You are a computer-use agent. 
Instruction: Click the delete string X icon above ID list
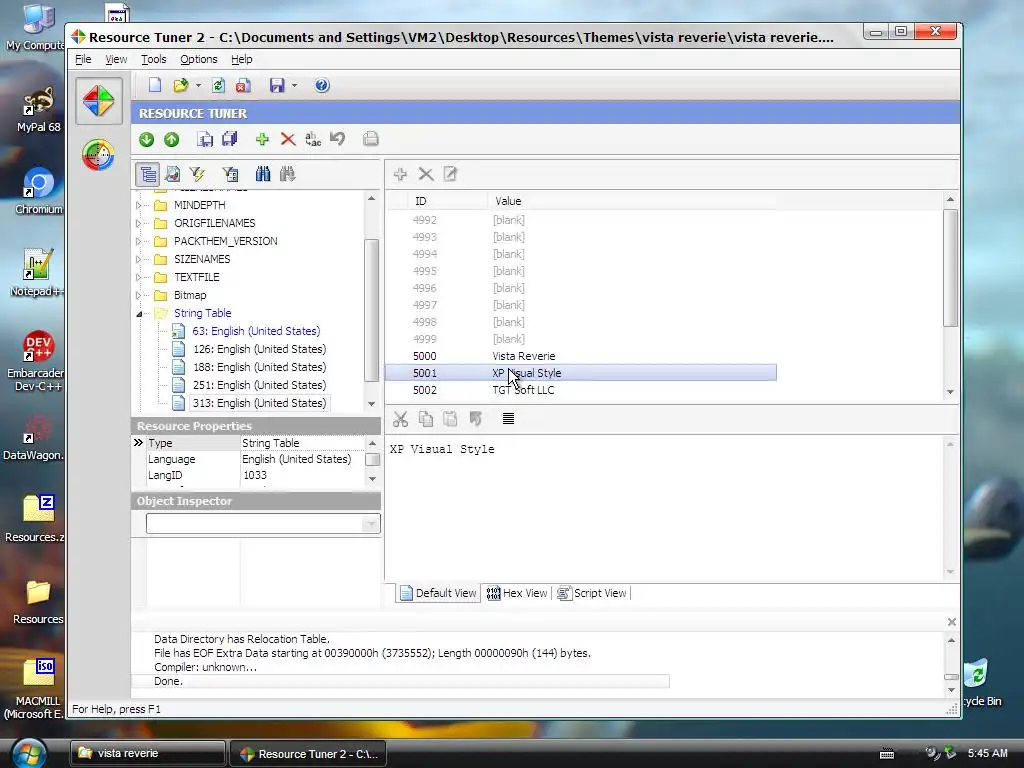tap(426, 174)
